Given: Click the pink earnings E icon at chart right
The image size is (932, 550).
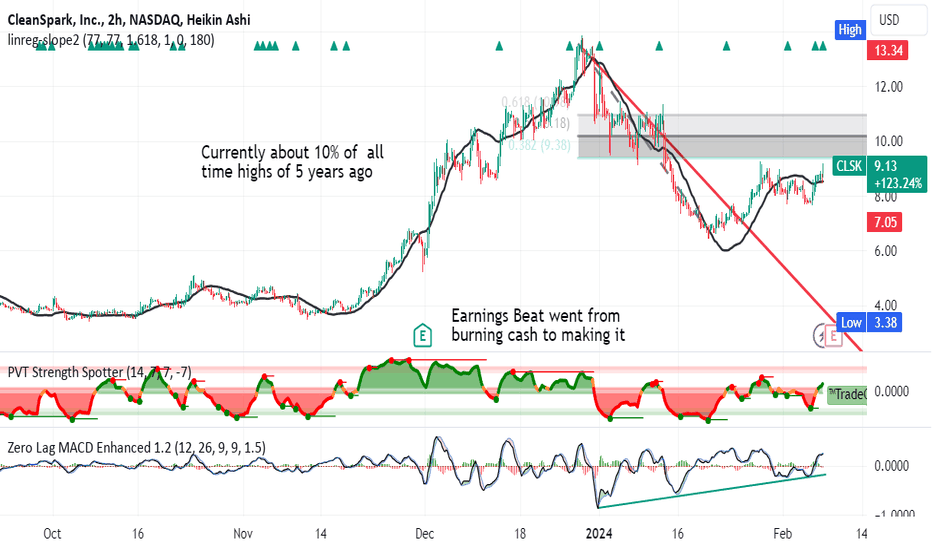Looking at the screenshot, I should (833, 336).
